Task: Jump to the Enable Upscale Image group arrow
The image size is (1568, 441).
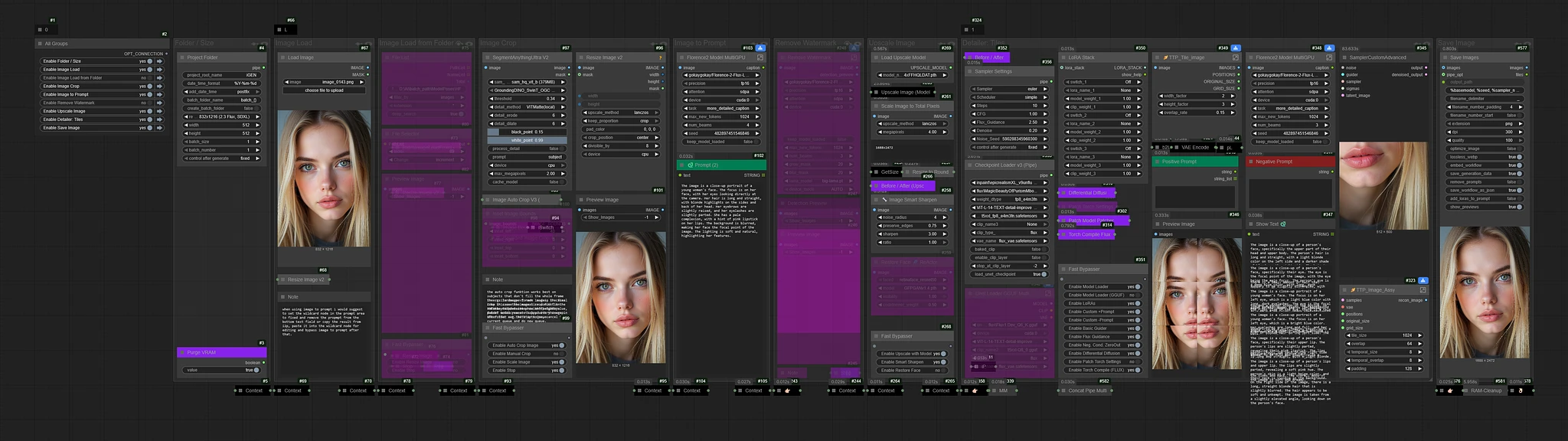Action: coord(160,111)
